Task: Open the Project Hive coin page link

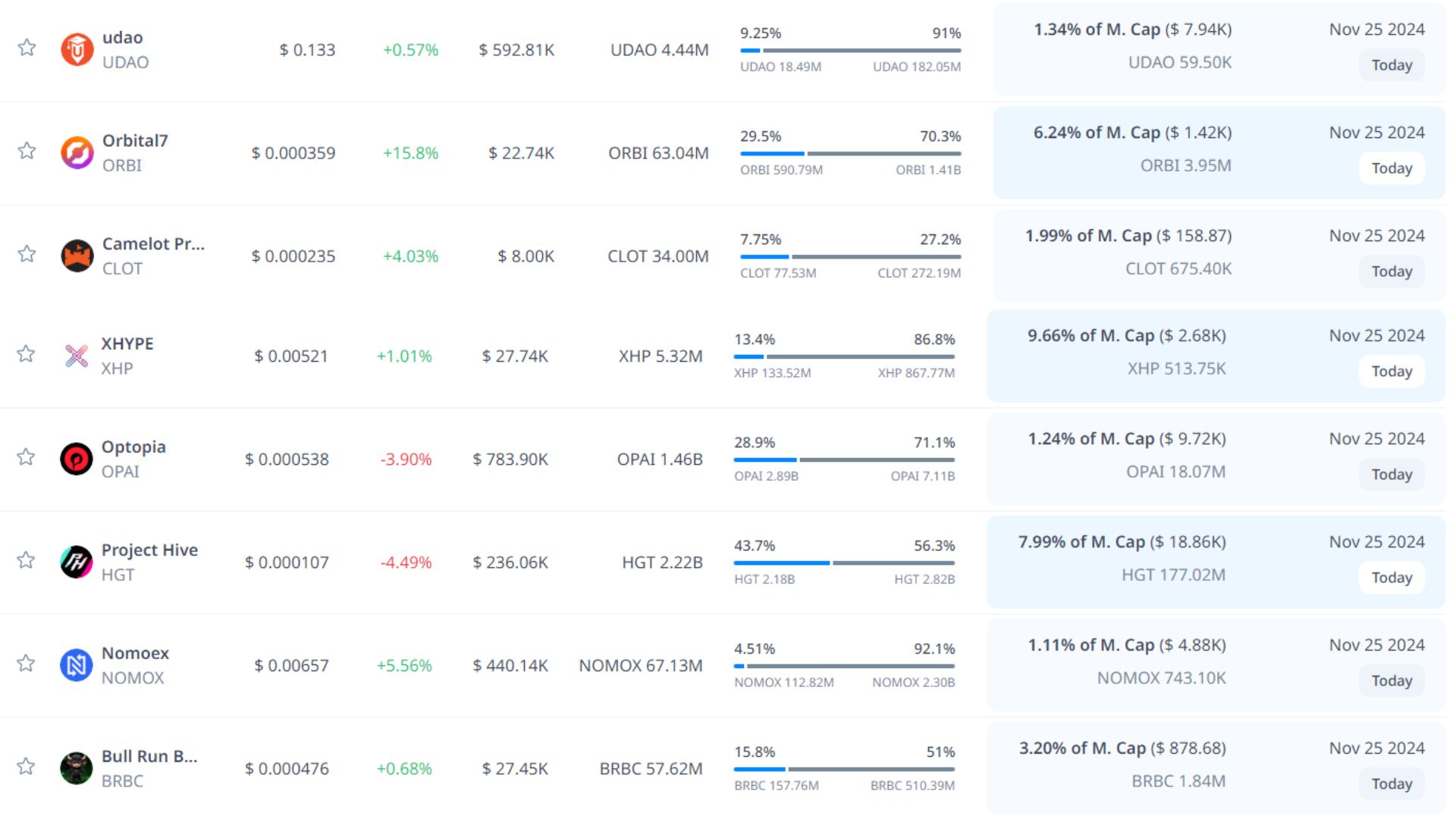Action: (x=149, y=550)
